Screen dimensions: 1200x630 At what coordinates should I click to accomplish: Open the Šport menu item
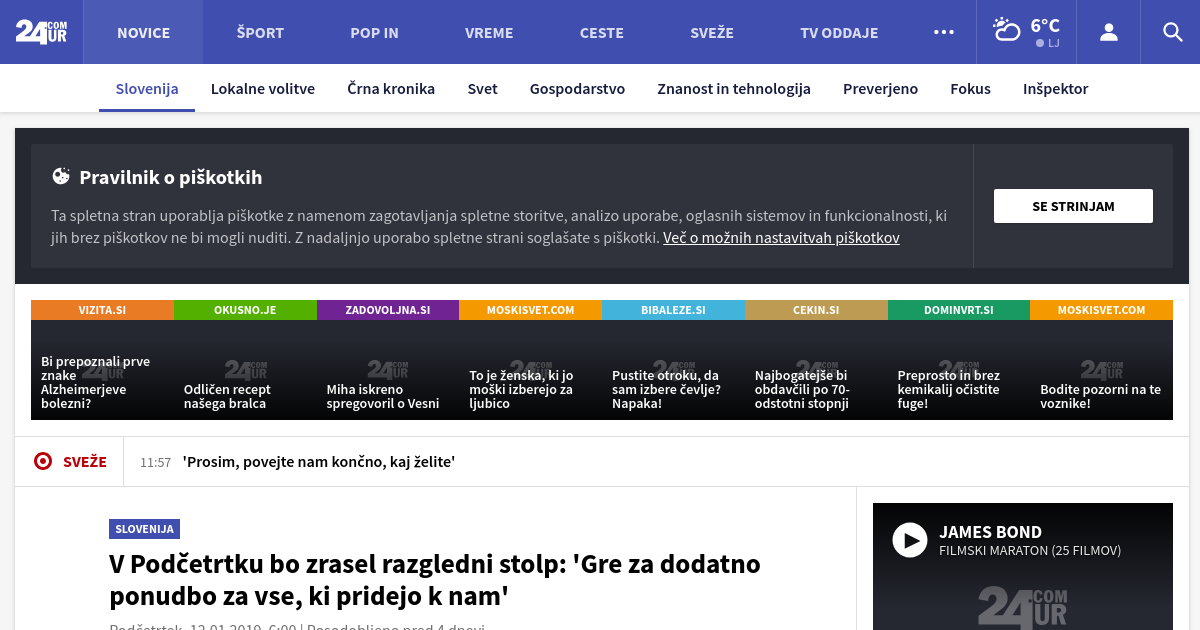[260, 32]
